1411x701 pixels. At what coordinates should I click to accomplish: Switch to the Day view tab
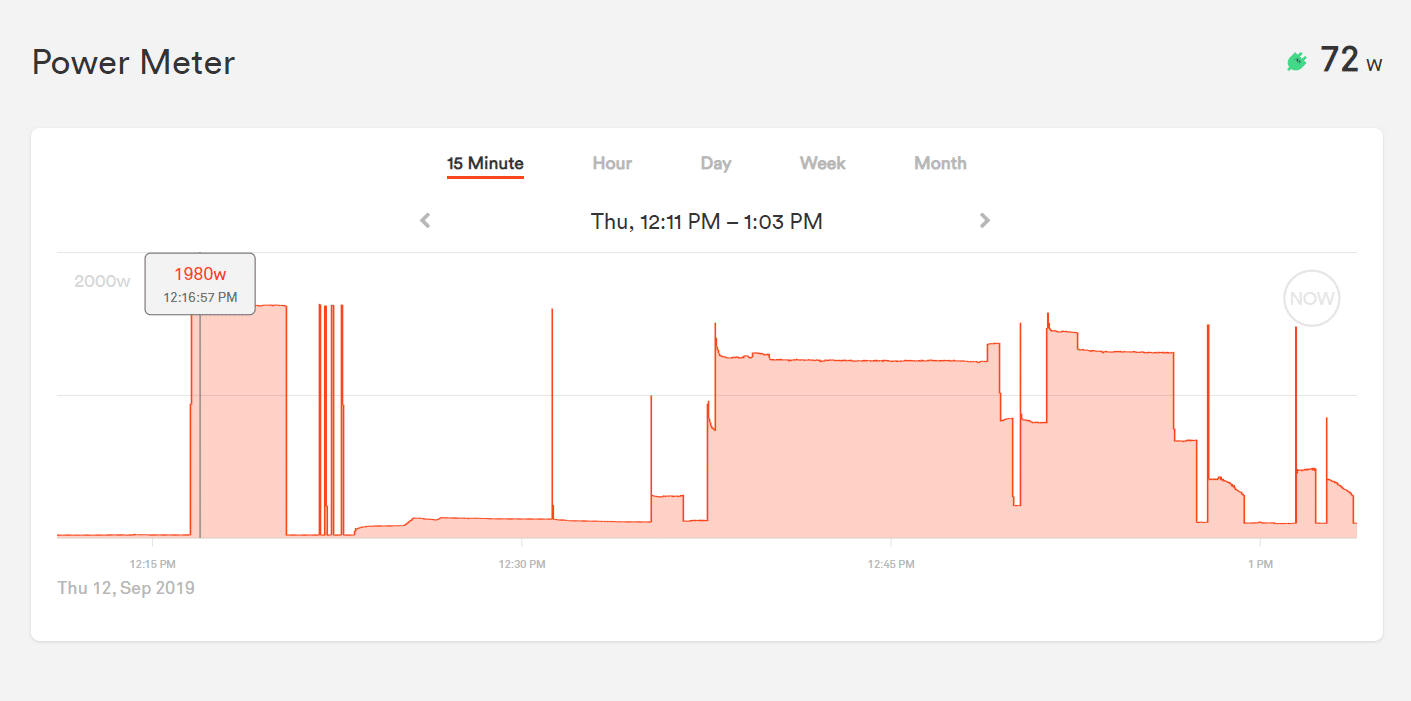[715, 163]
